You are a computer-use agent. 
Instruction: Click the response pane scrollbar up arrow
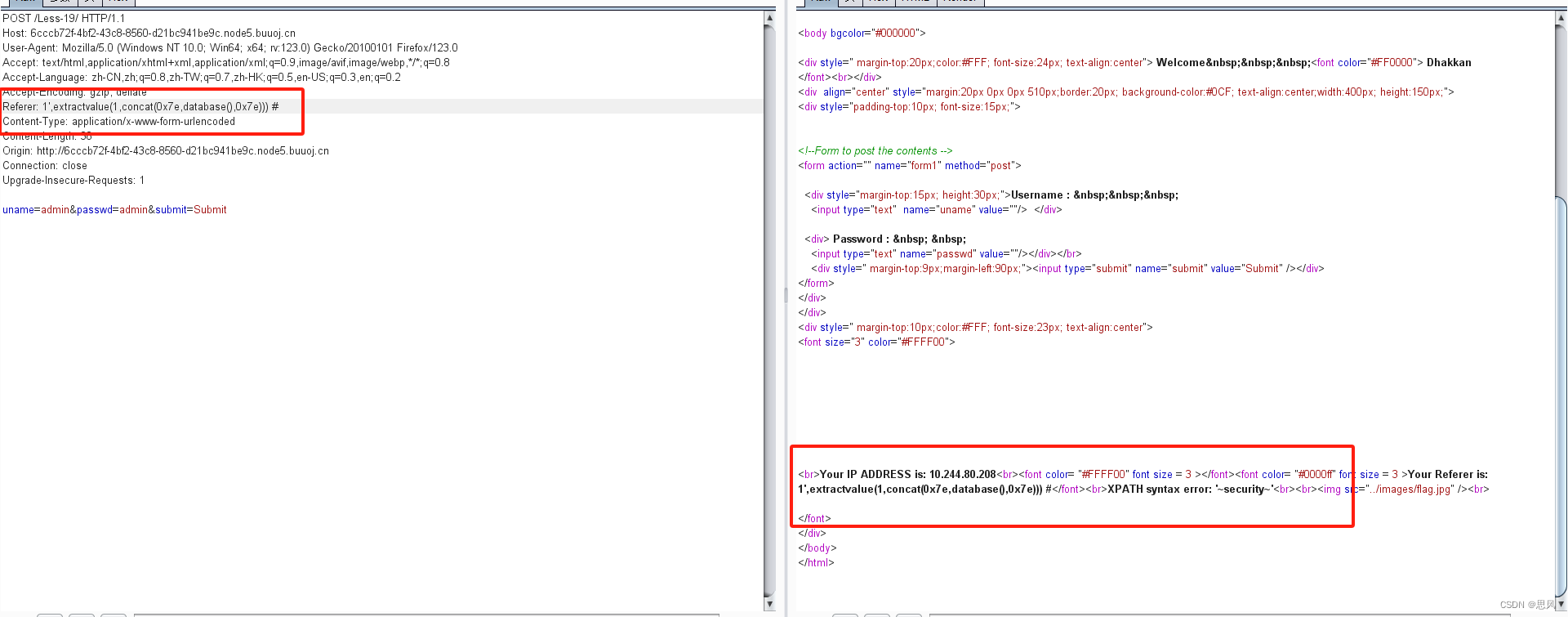[1561, 17]
